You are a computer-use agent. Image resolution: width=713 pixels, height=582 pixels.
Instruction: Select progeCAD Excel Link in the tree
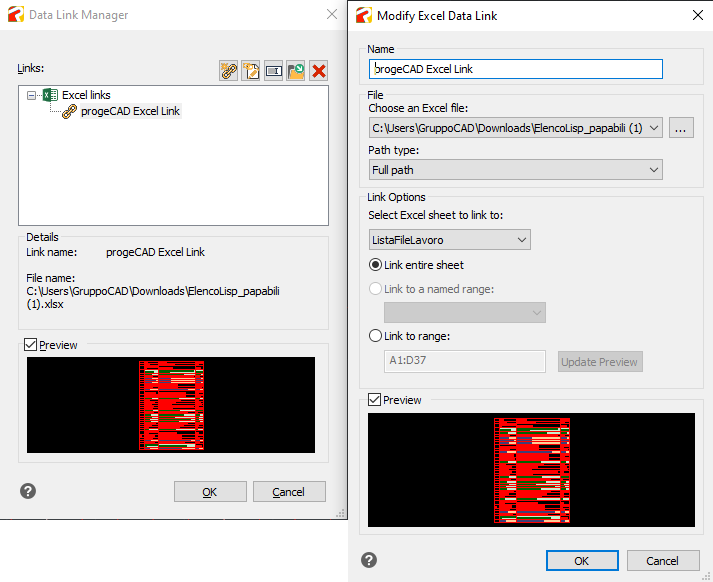130,111
